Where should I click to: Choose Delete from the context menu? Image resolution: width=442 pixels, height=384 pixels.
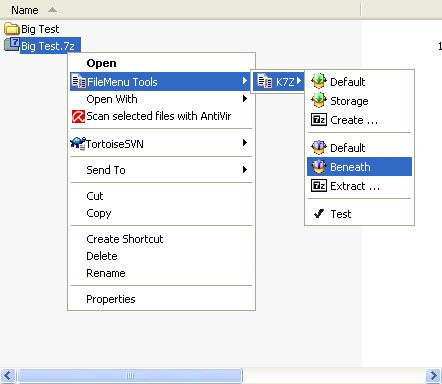coord(162,256)
